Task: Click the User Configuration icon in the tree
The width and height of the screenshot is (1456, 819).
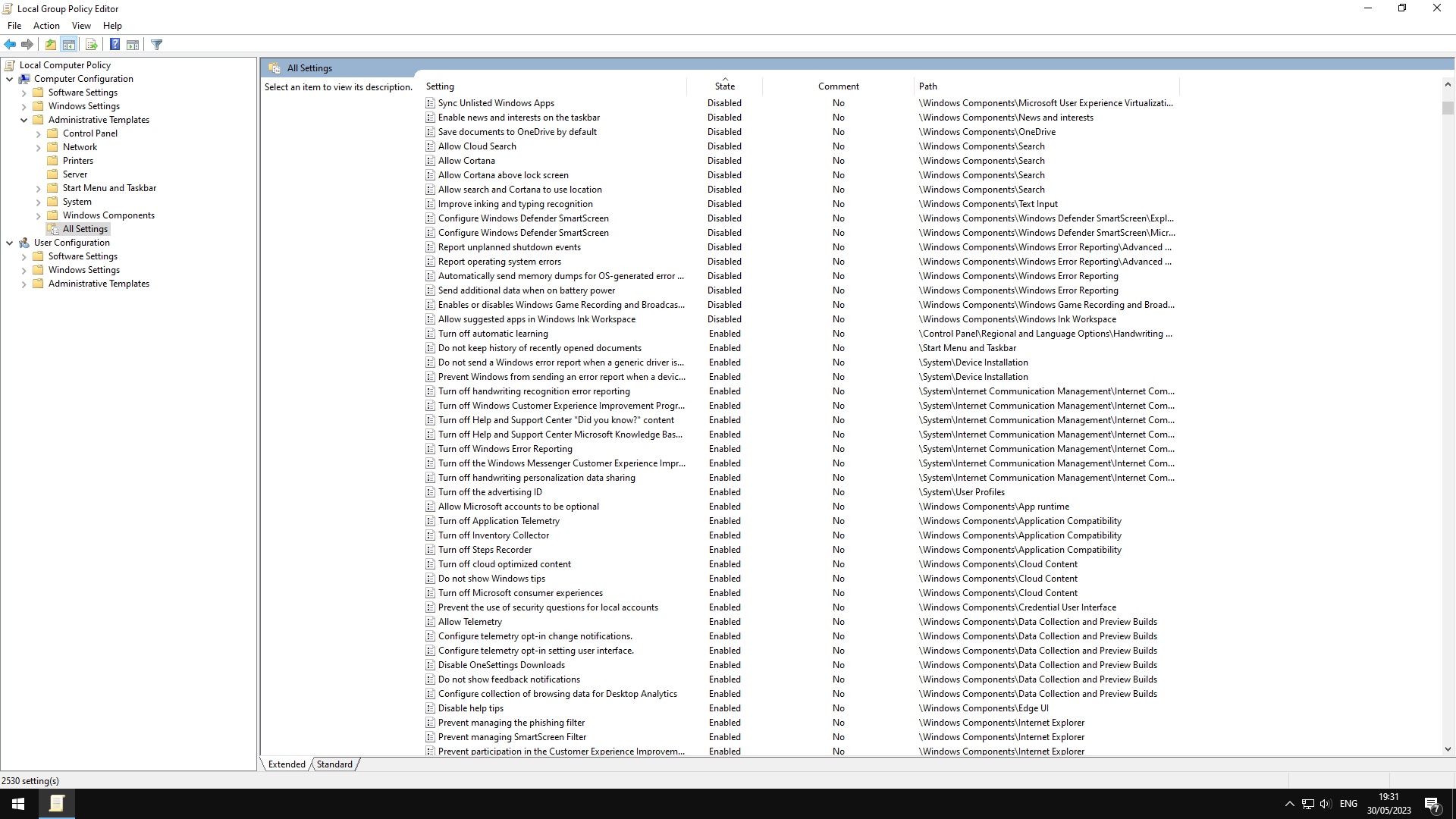Action: point(24,243)
